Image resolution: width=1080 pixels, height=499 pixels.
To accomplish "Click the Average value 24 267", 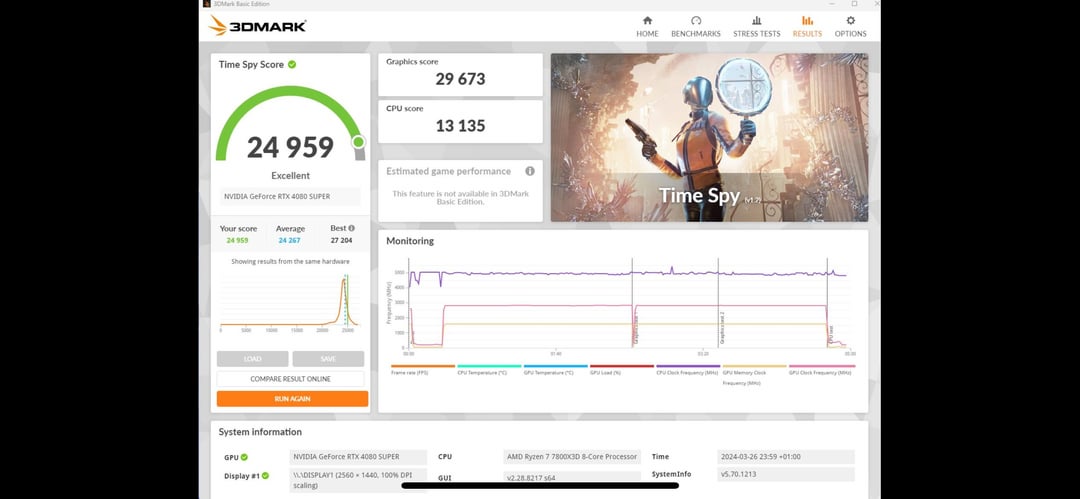I will 290,241.
